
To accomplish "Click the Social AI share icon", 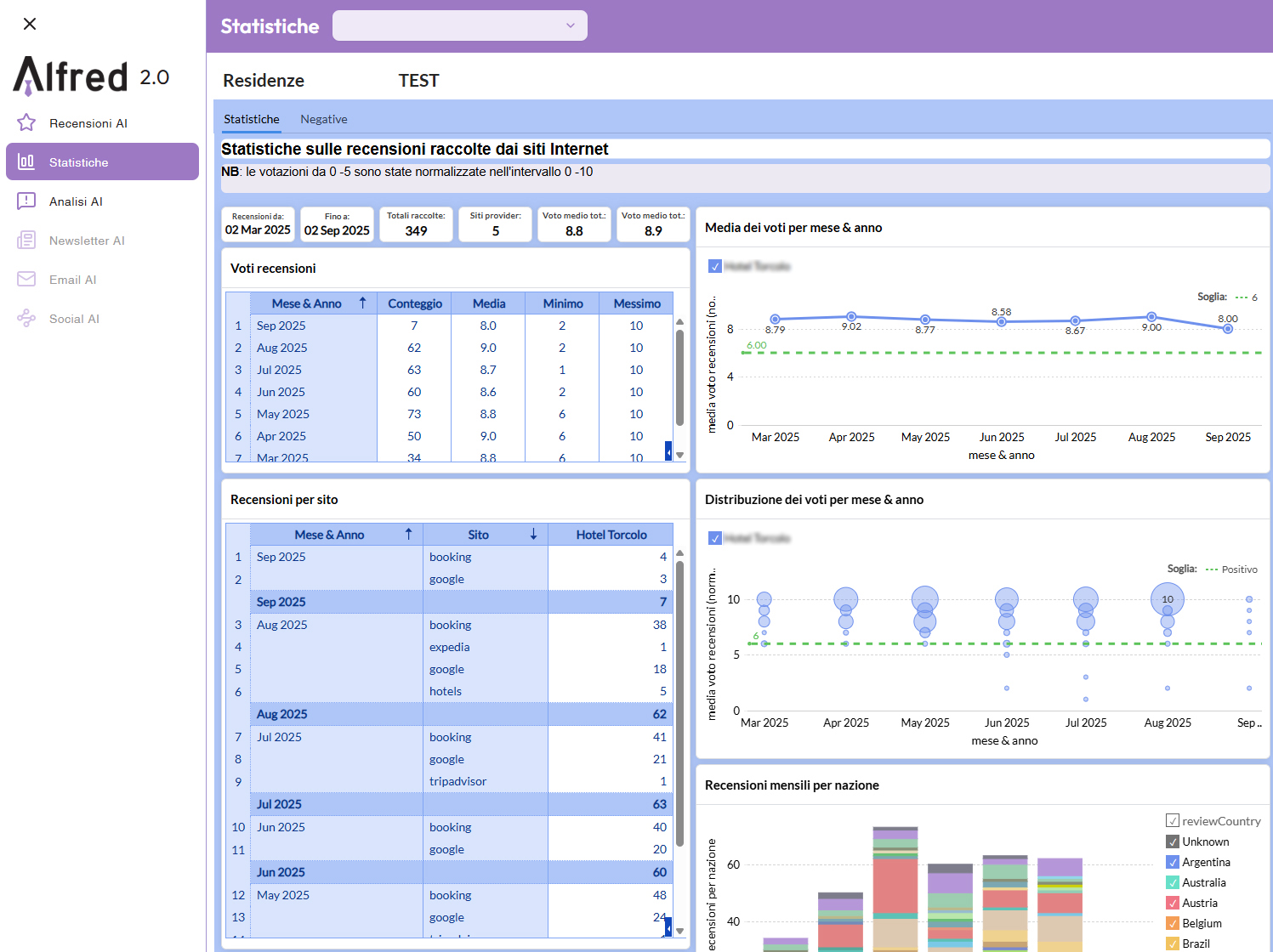I will (x=26, y=319).
